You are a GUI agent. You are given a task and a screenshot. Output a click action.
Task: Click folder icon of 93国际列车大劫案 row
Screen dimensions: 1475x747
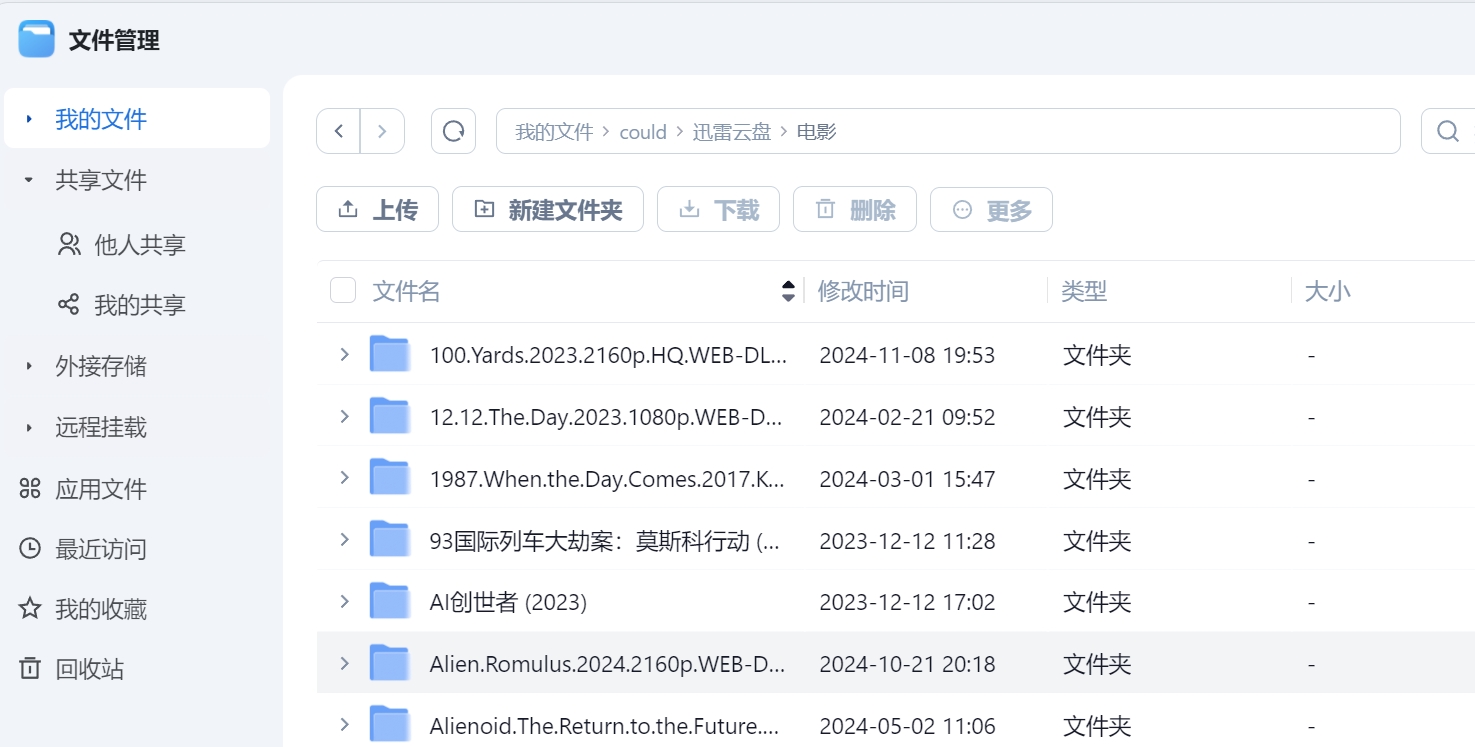(390, 540)
